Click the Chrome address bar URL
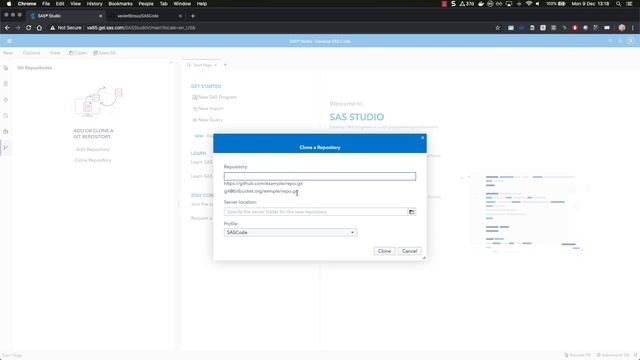Screen dimensions: 640x360 (141, 28)
